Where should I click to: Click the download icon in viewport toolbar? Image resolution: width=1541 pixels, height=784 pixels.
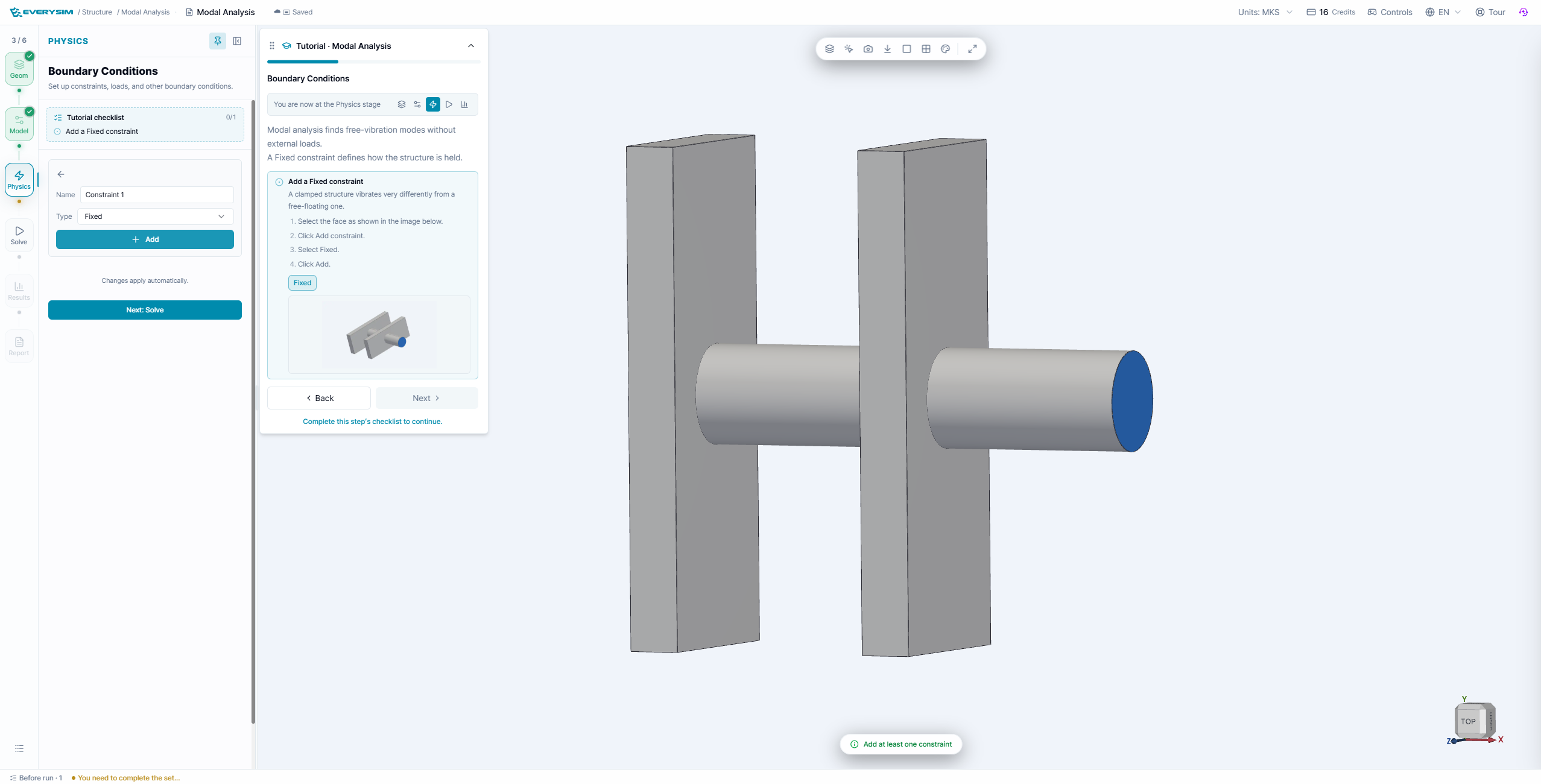[887, 49]
